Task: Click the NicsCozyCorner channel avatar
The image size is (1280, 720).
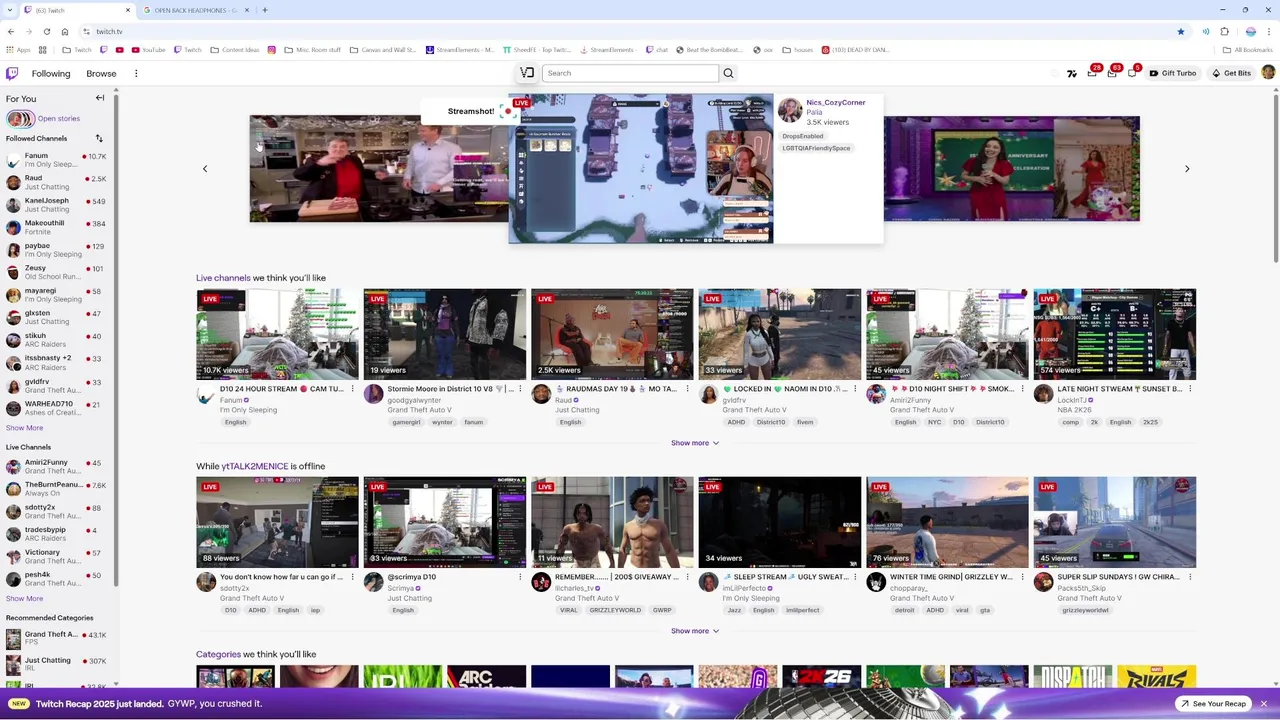Action: point(790,110)
